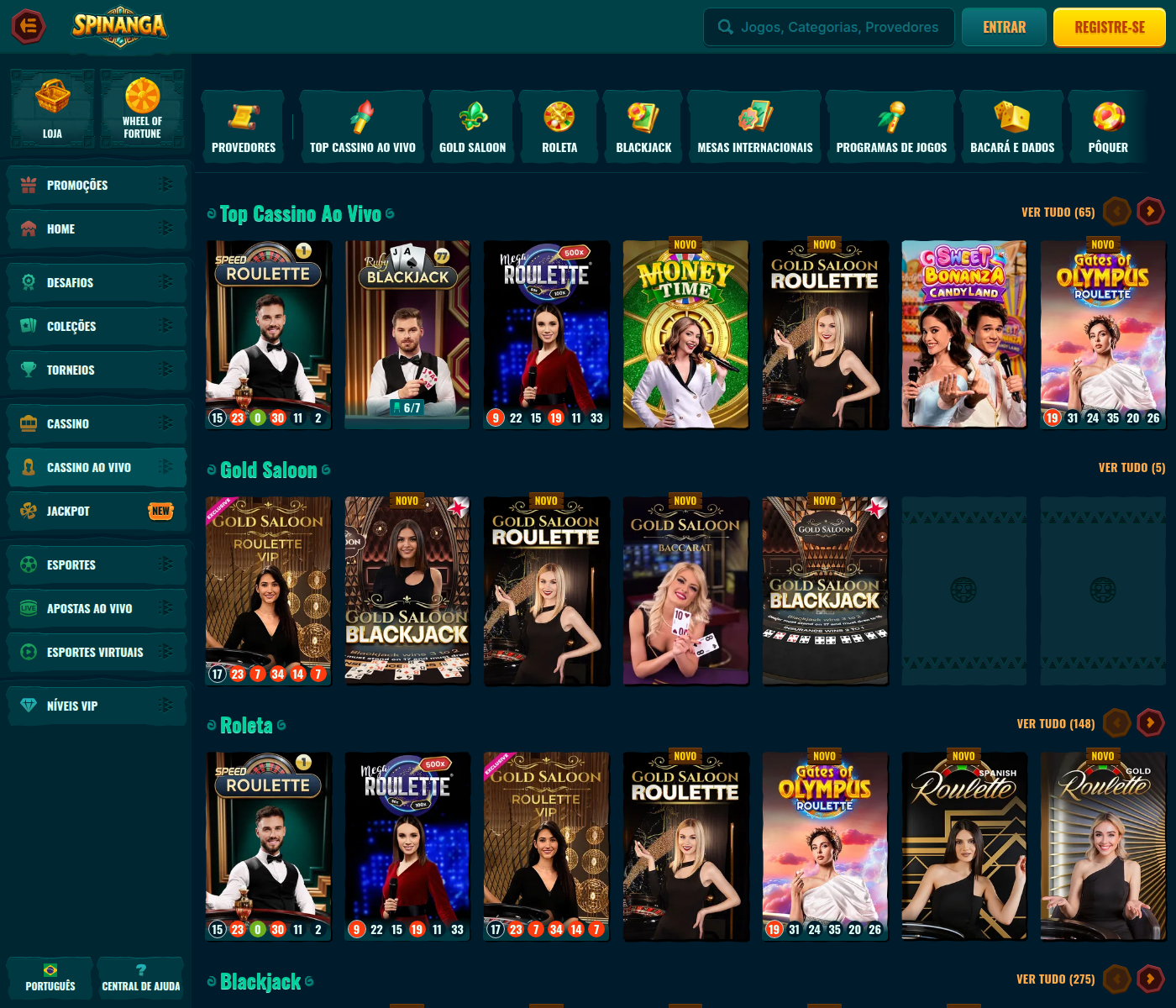Click the Esportes ball icon
1176x1008 pixels.
pyautogui.click(x=29, y=564)
